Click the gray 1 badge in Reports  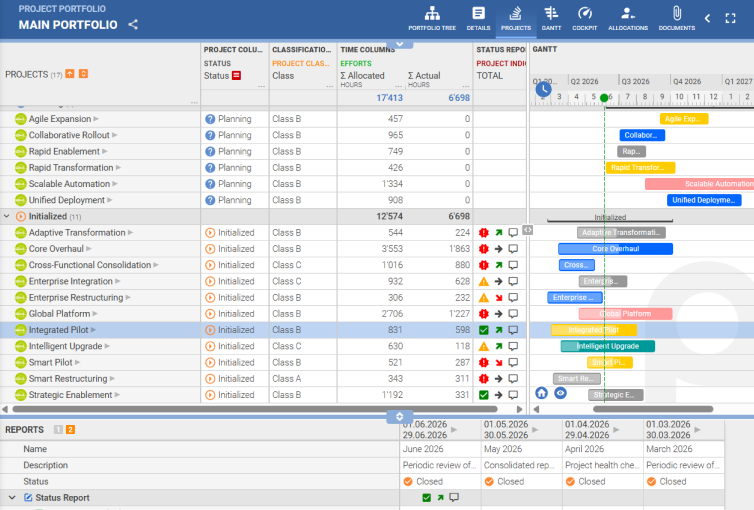coord(58,430)
